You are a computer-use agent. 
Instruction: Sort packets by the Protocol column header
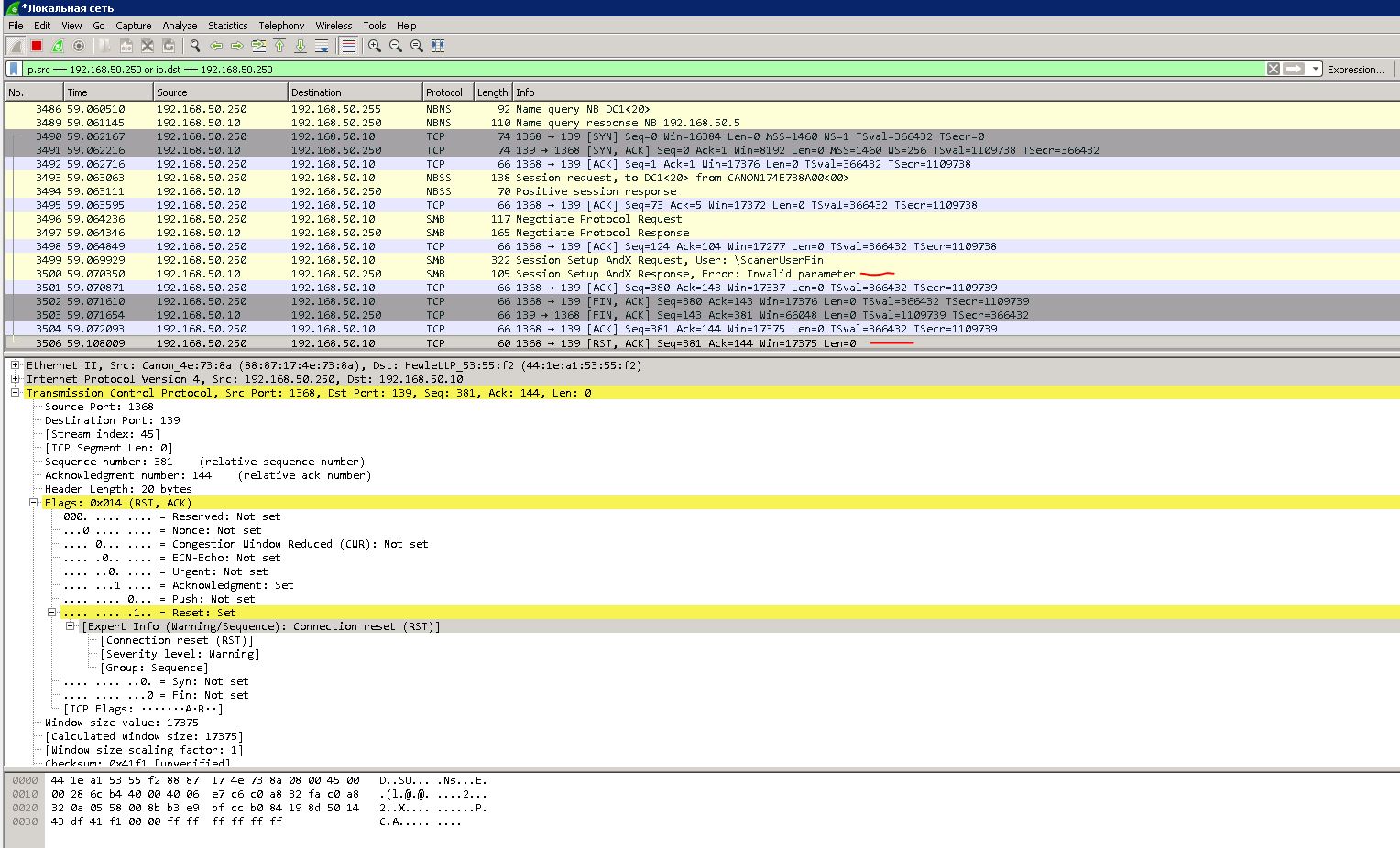click(447, 92)
